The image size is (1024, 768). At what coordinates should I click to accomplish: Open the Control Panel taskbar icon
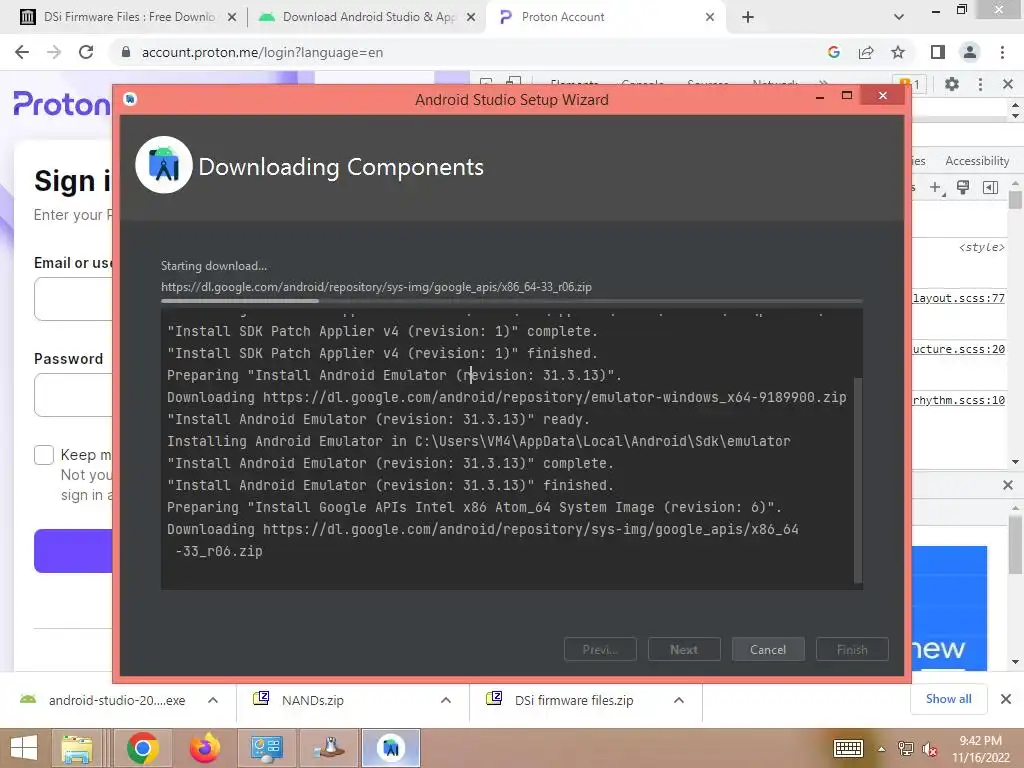click(266, 748)
